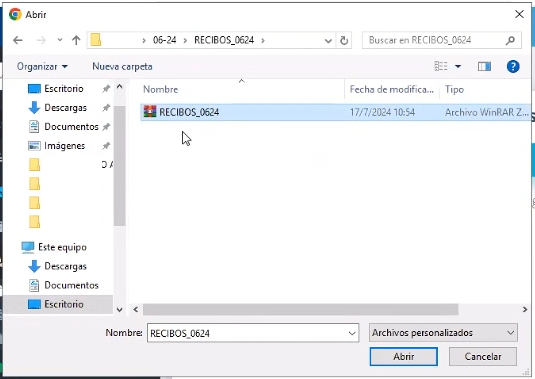The image size is (535, 379).
Task: Click the forward navigation arrow
Action: 41,40
